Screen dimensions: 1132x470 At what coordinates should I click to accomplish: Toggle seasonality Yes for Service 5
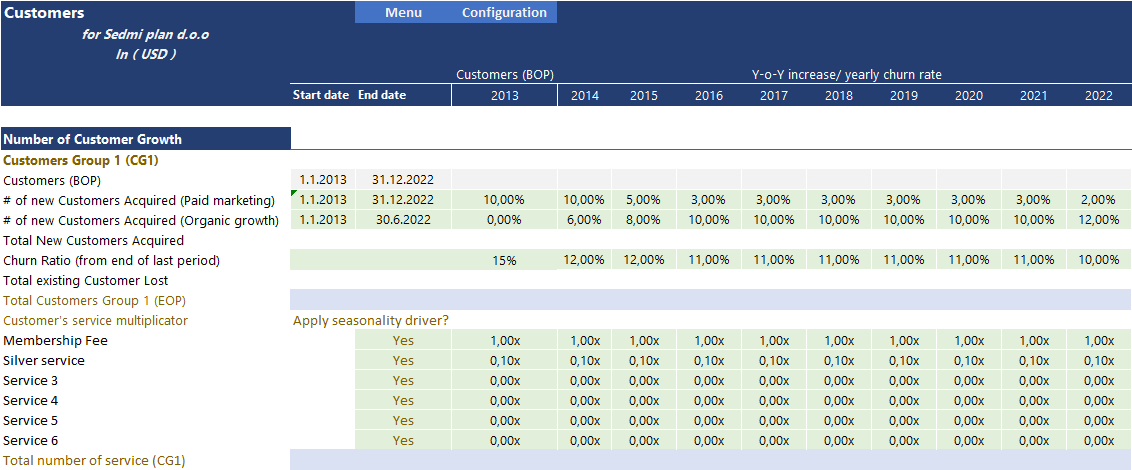(x=403, y=420)
